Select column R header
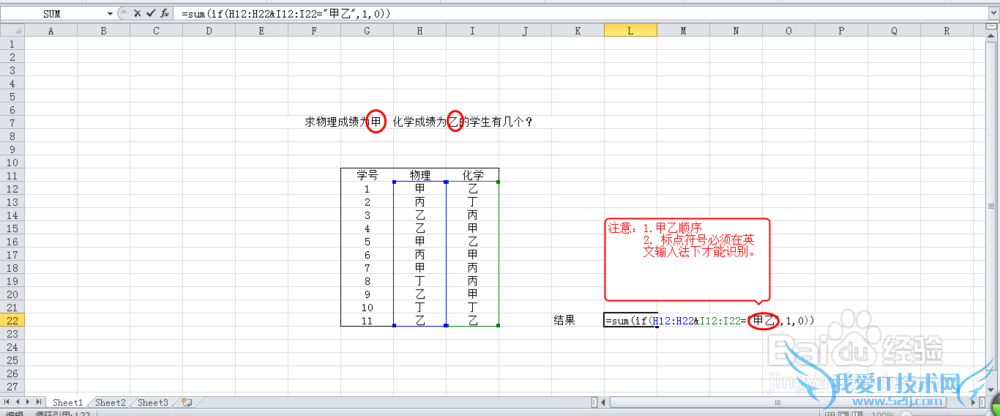This screenshot has height=416, width=1000. pos(946,31)
